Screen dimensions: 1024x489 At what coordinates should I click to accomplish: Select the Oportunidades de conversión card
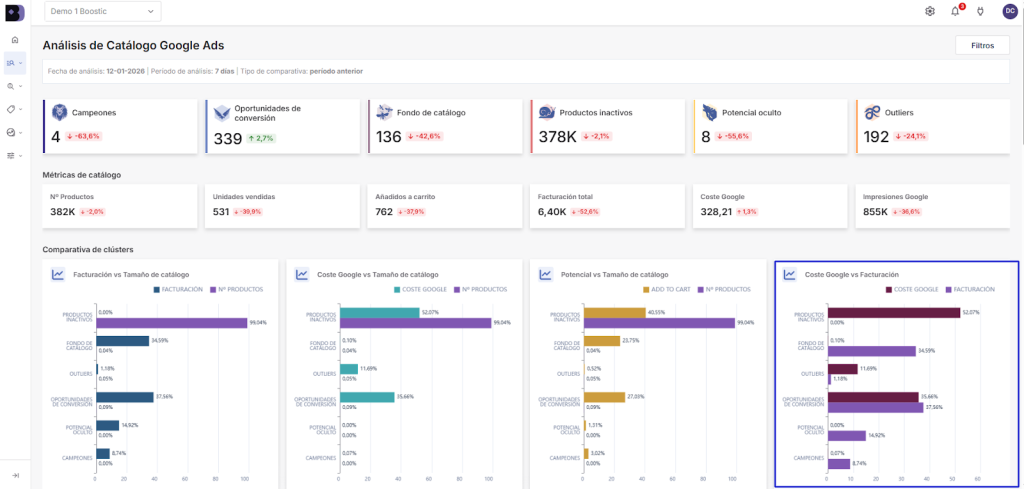pos(282,126)
